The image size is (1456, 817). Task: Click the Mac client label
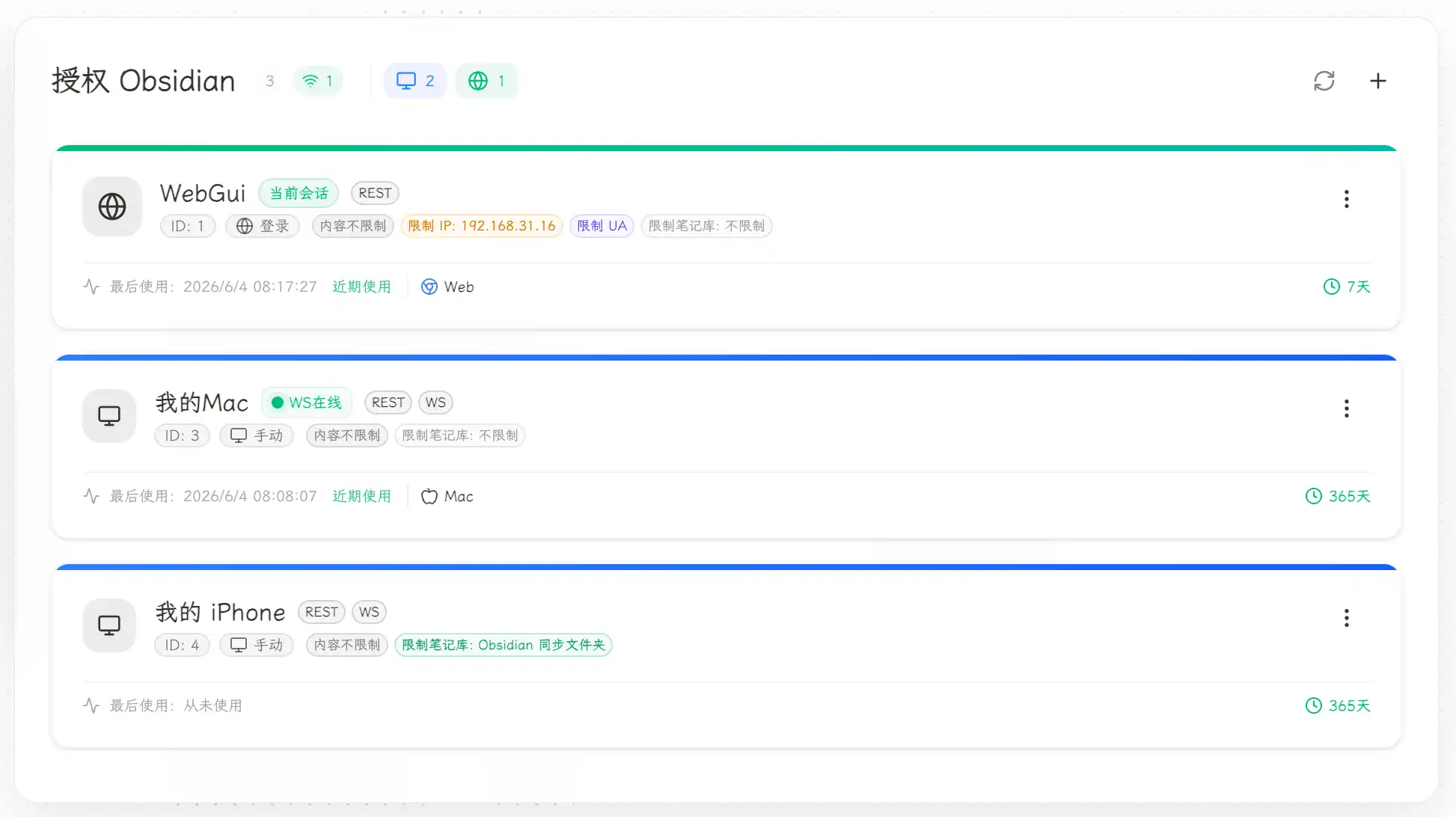click(459, 496)
